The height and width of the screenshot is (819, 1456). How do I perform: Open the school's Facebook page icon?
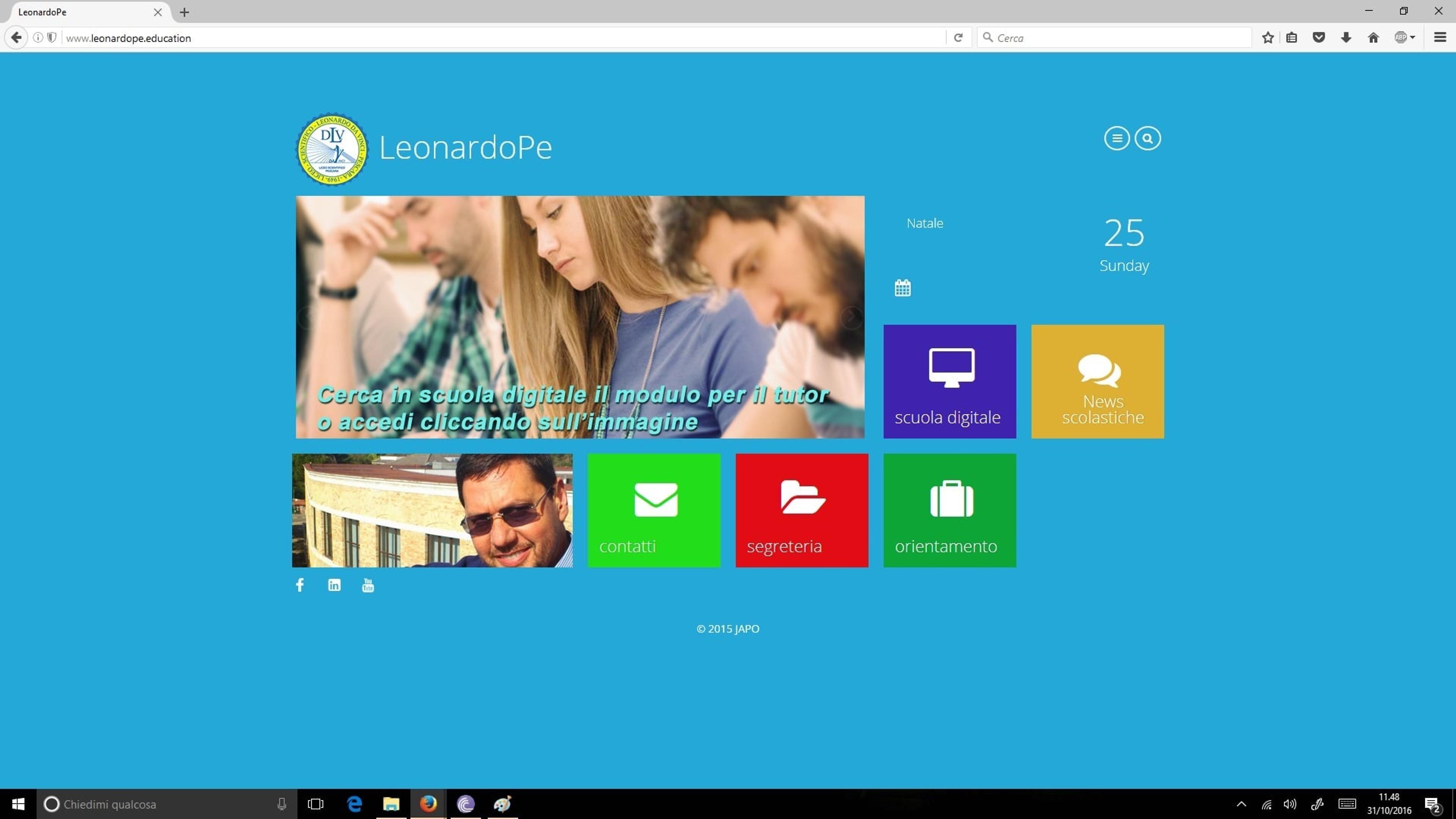point(300,585)
